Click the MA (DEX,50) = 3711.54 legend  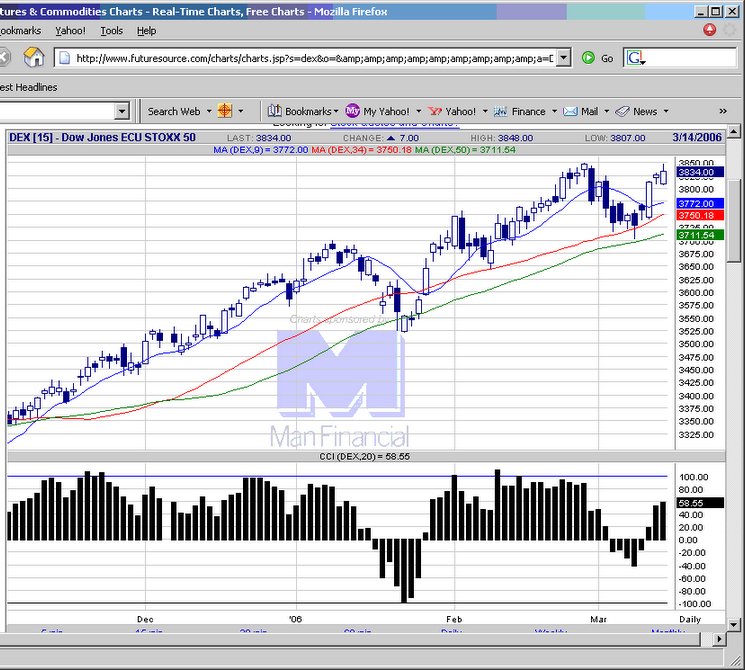tap(465, 150)
